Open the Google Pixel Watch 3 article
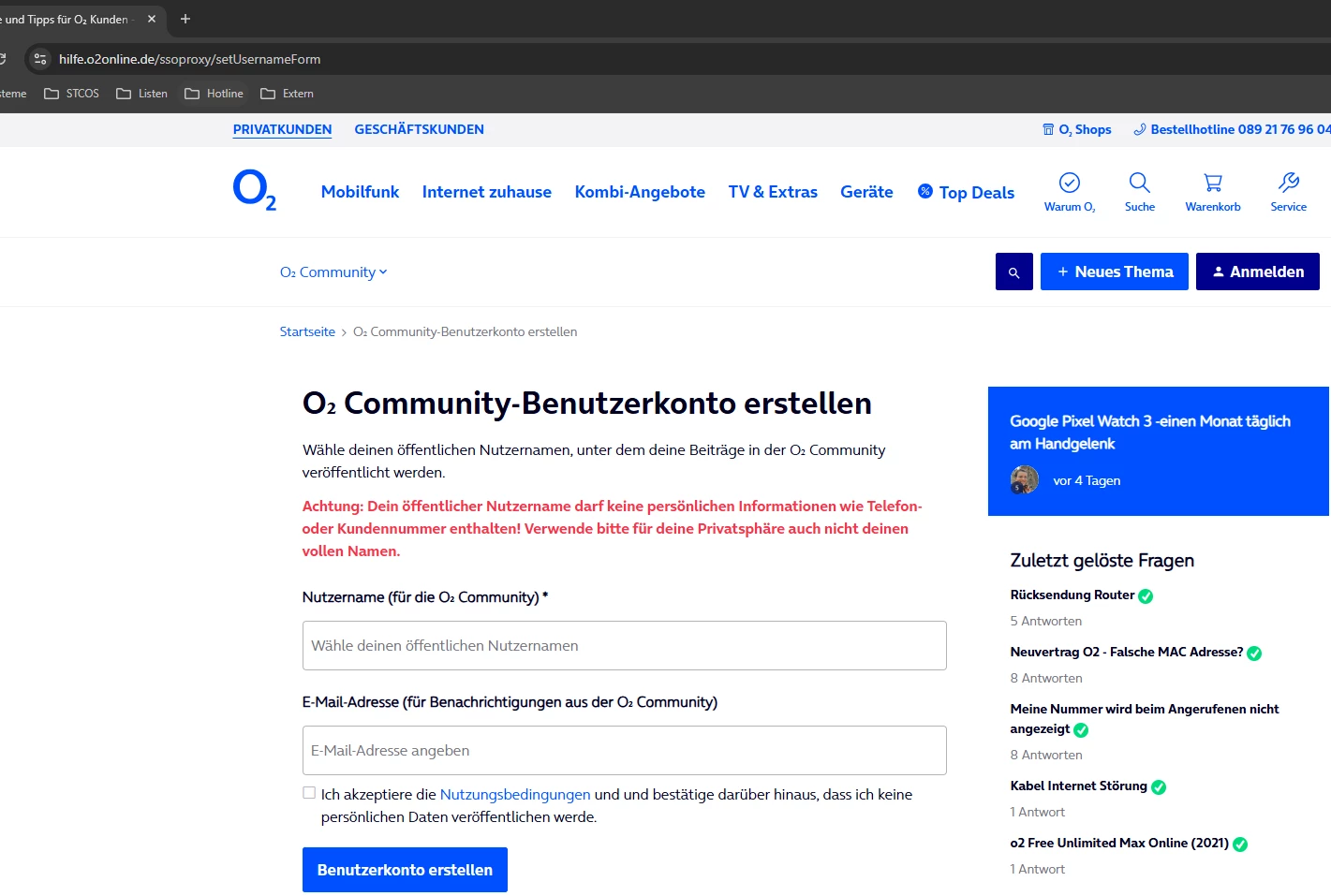The height and width of the screenshot is (896, 1331). point(1150,433)
